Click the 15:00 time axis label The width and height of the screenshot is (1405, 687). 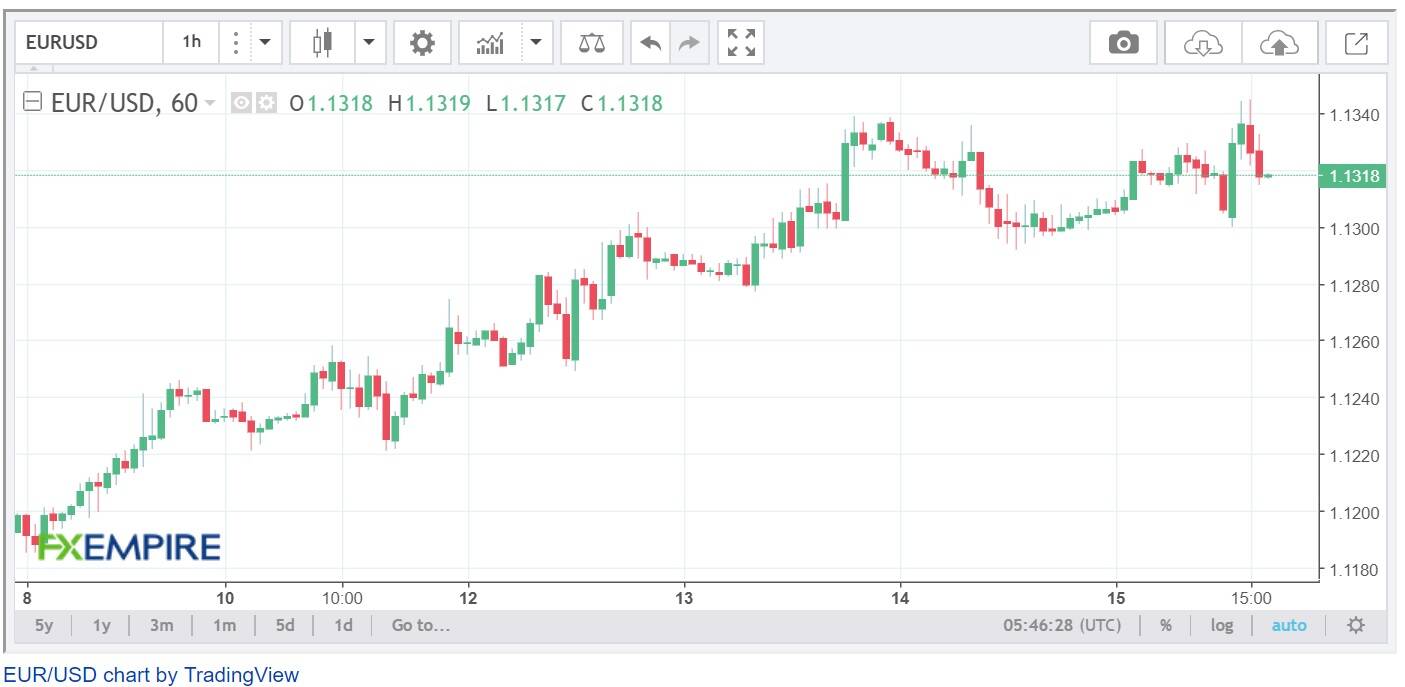click(1251, 598)
